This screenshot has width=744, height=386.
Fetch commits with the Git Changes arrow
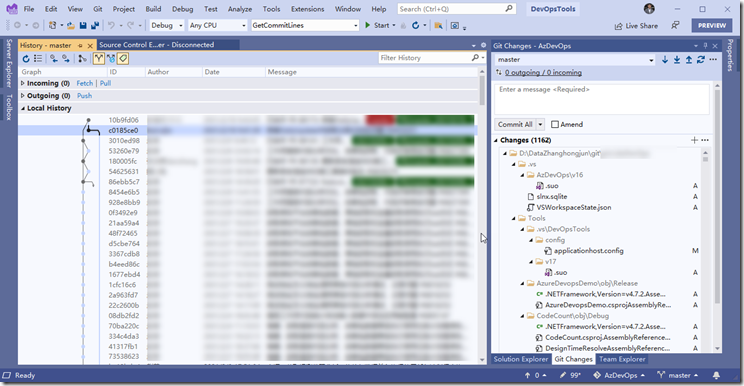[x=665, y=59]
